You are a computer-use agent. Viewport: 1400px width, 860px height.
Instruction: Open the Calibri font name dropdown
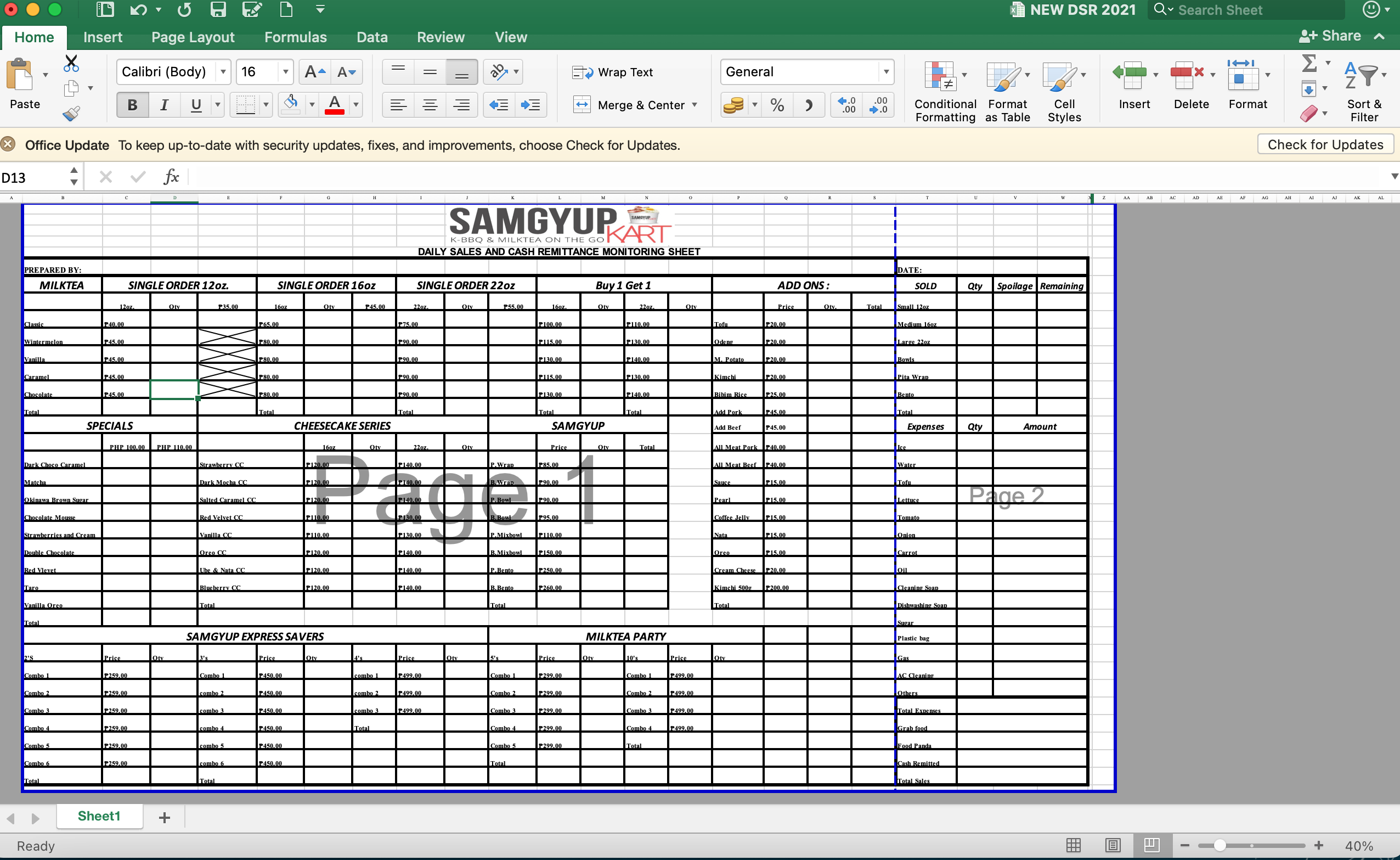(x=223, y=72)
